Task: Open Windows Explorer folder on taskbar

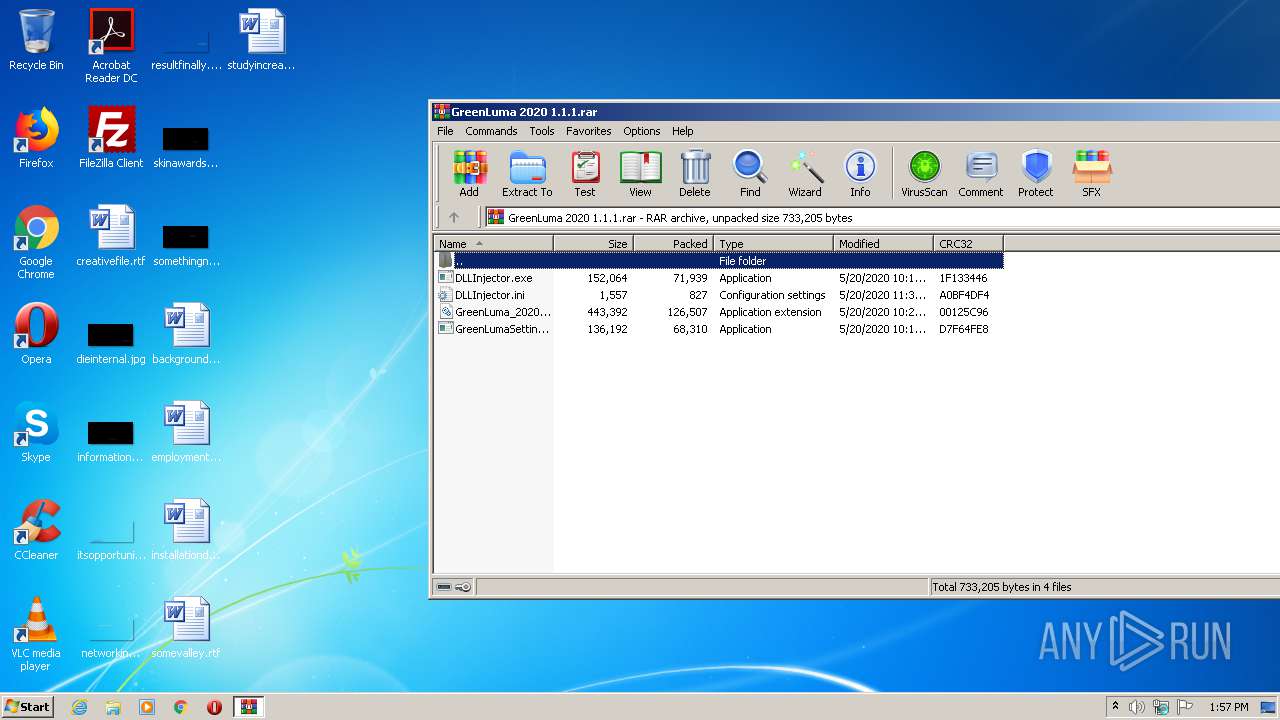Action: click(113, 707)
